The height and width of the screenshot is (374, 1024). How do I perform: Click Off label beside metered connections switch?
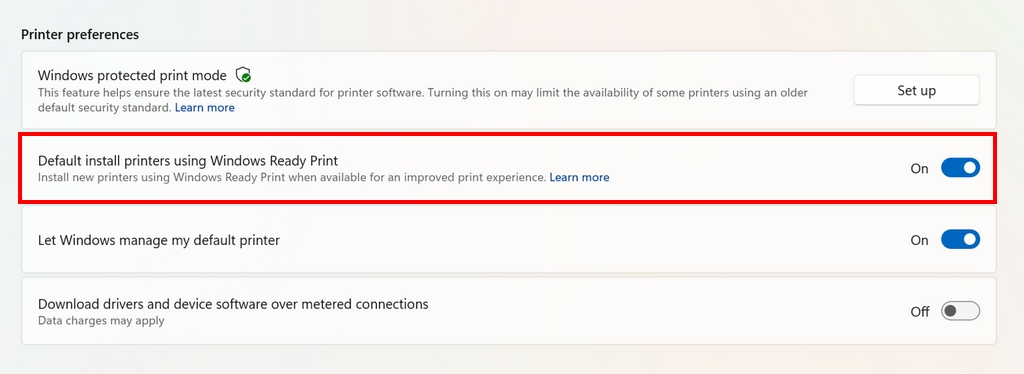(x=920, y=312)
